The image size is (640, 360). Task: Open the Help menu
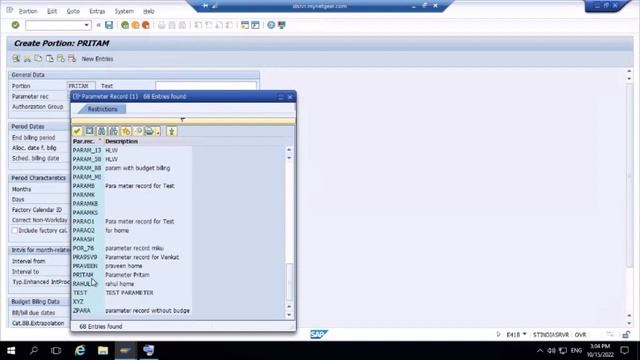(x=149, y=11)
